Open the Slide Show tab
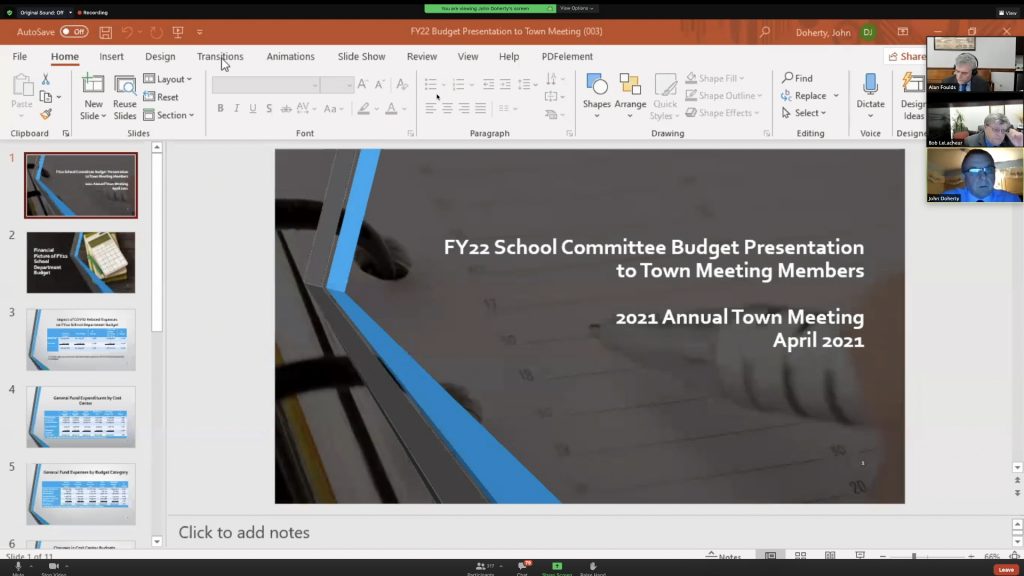The width and height of the screenshot is (1024, 576). tap(361, 57)
